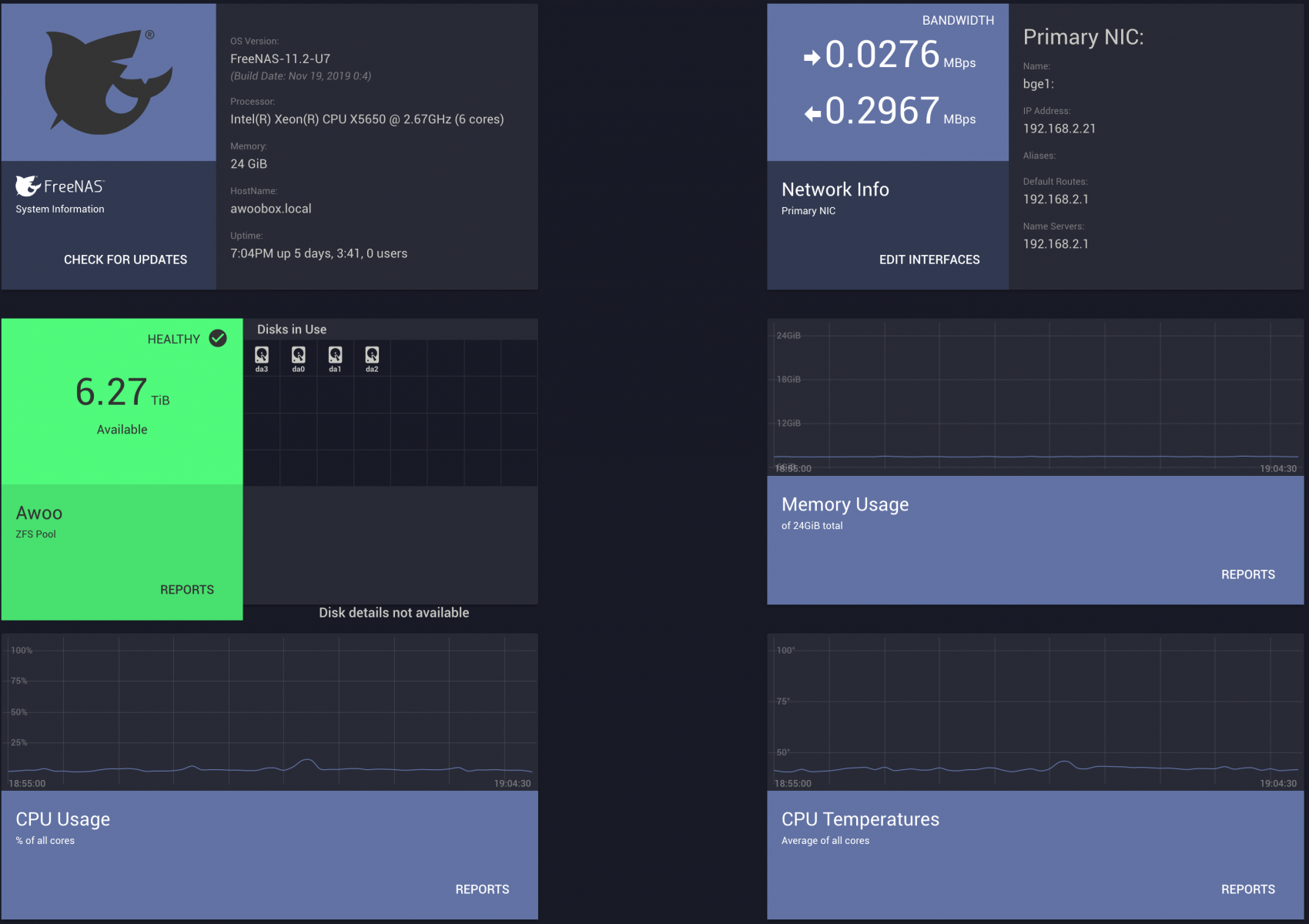Click the CPU Usage line chart
The height and width of the screenshot is (924, 1309).
tap(269, 712)
